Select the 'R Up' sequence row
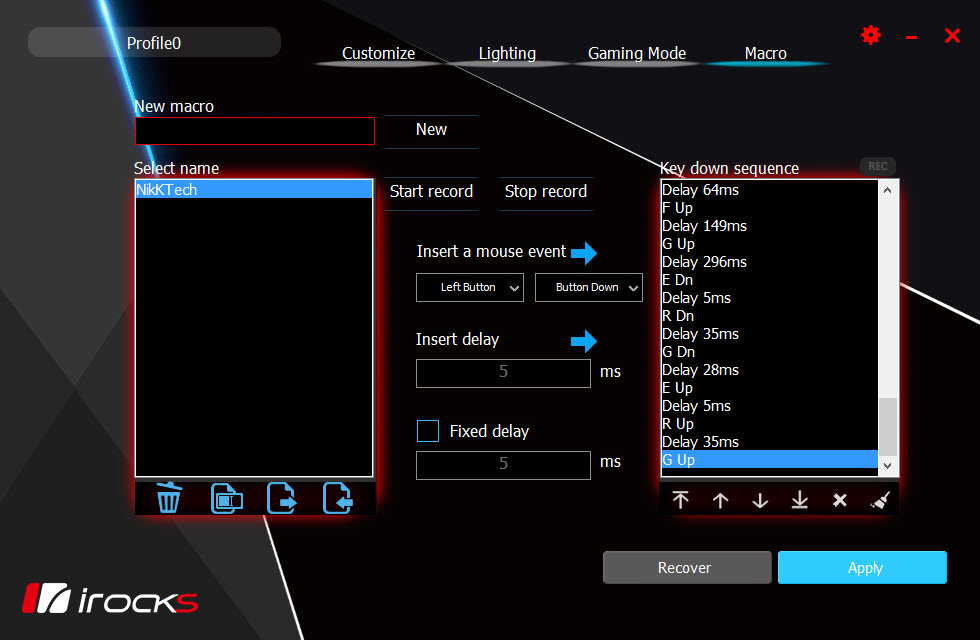980x640 pixels. pyautogui.click(x=770, y=424)
